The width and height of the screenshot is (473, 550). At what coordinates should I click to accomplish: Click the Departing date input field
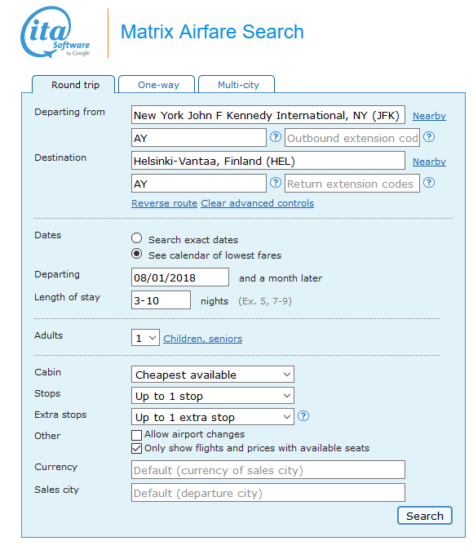click(x=180, y=277)
